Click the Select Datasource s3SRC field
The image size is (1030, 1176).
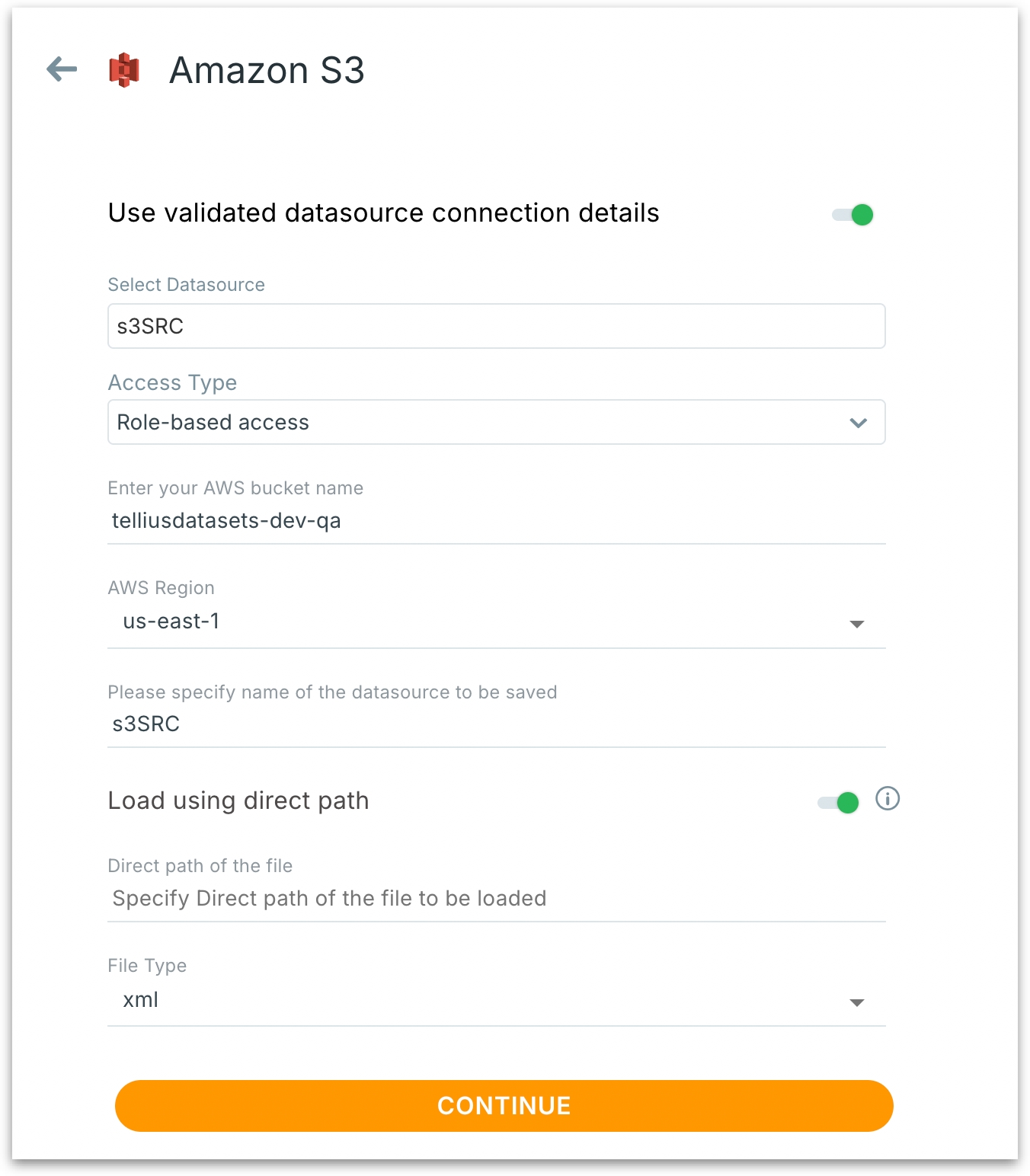495,327
